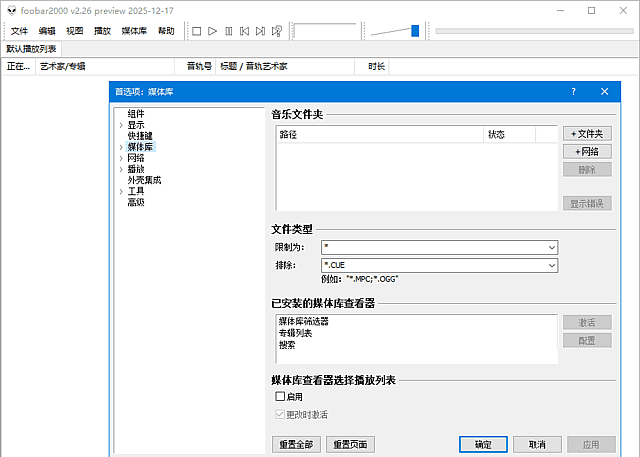The height and width of the screenshot is (457, 640).
Task: Enable the 启用 checkbox
Action: pos(280,396)
